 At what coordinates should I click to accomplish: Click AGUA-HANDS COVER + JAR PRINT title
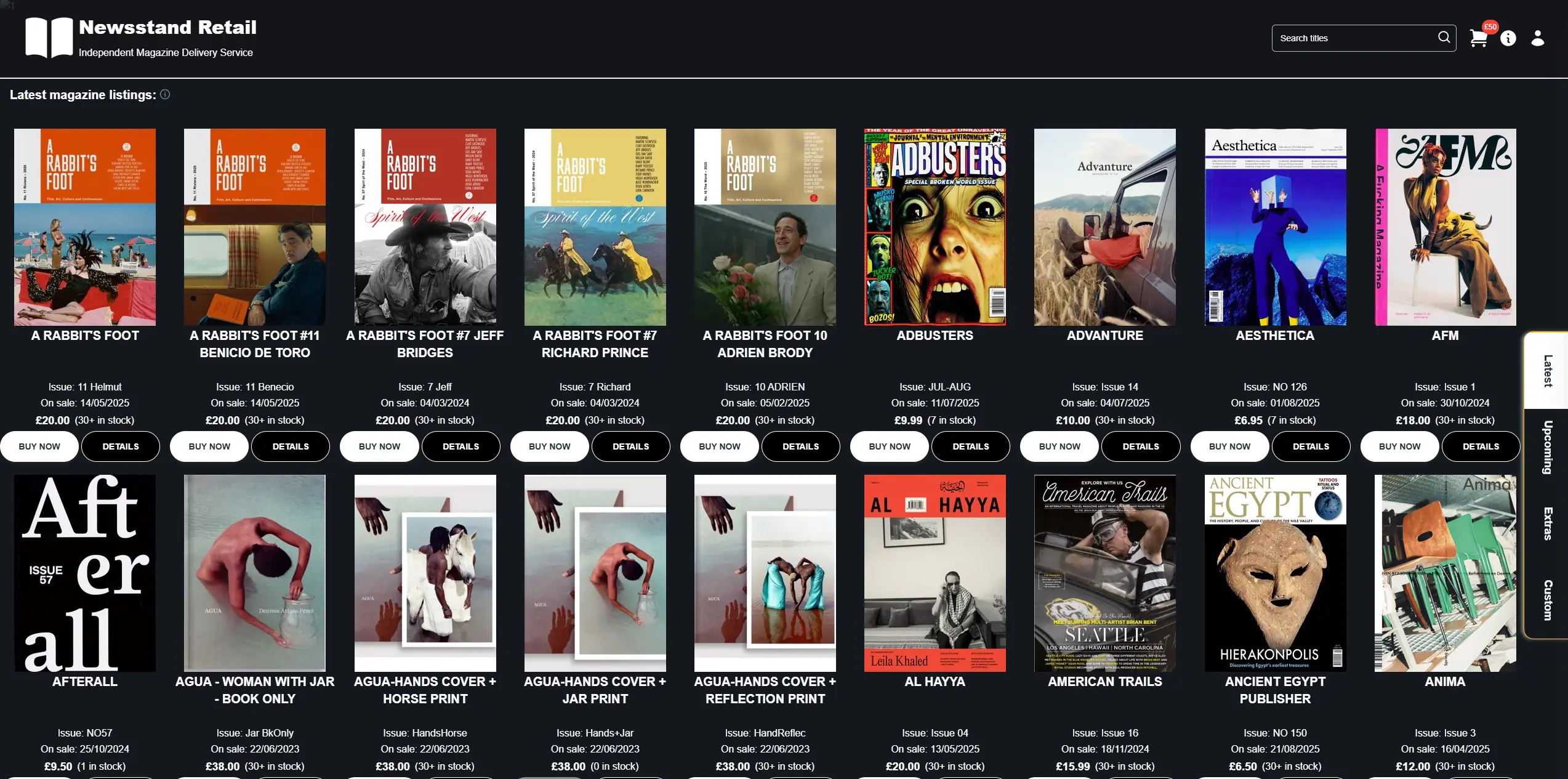click(x=595, y=690)
